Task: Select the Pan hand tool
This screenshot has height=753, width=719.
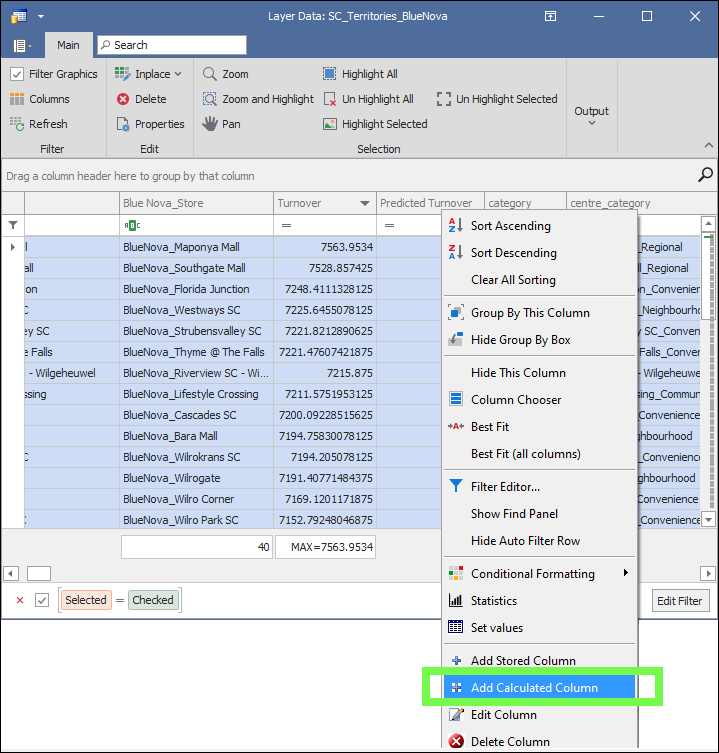Action: tap(210, 124)
